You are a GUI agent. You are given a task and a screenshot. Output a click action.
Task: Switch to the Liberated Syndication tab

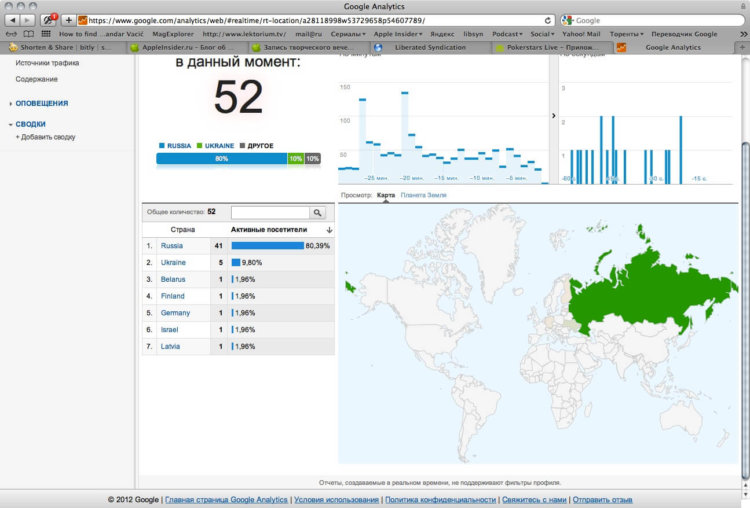430,47
